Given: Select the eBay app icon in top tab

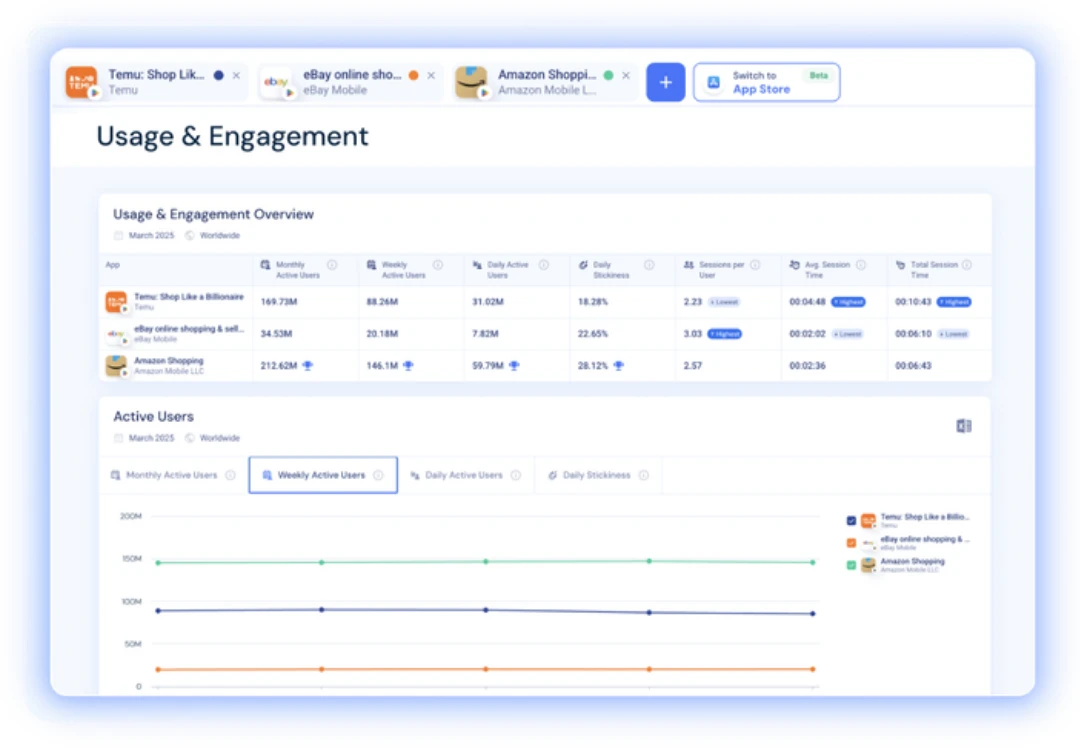Looking at the screenshot, I should coord(277,82).
